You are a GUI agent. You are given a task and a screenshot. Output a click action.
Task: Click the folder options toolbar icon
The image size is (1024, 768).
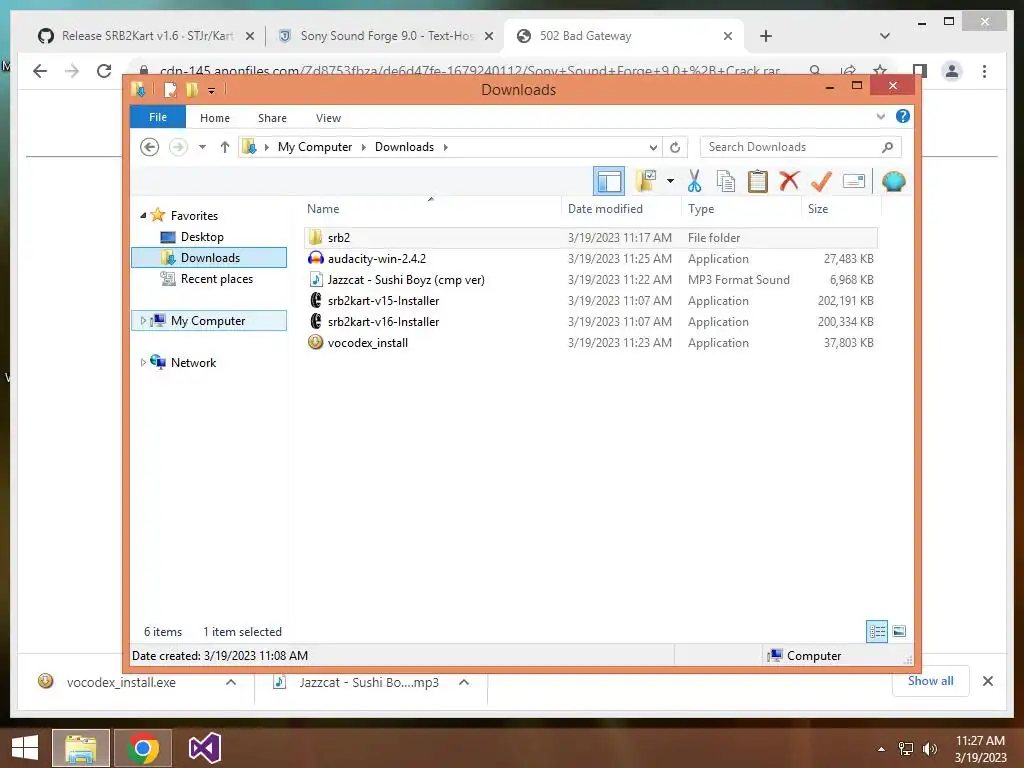tap(646, 181)
